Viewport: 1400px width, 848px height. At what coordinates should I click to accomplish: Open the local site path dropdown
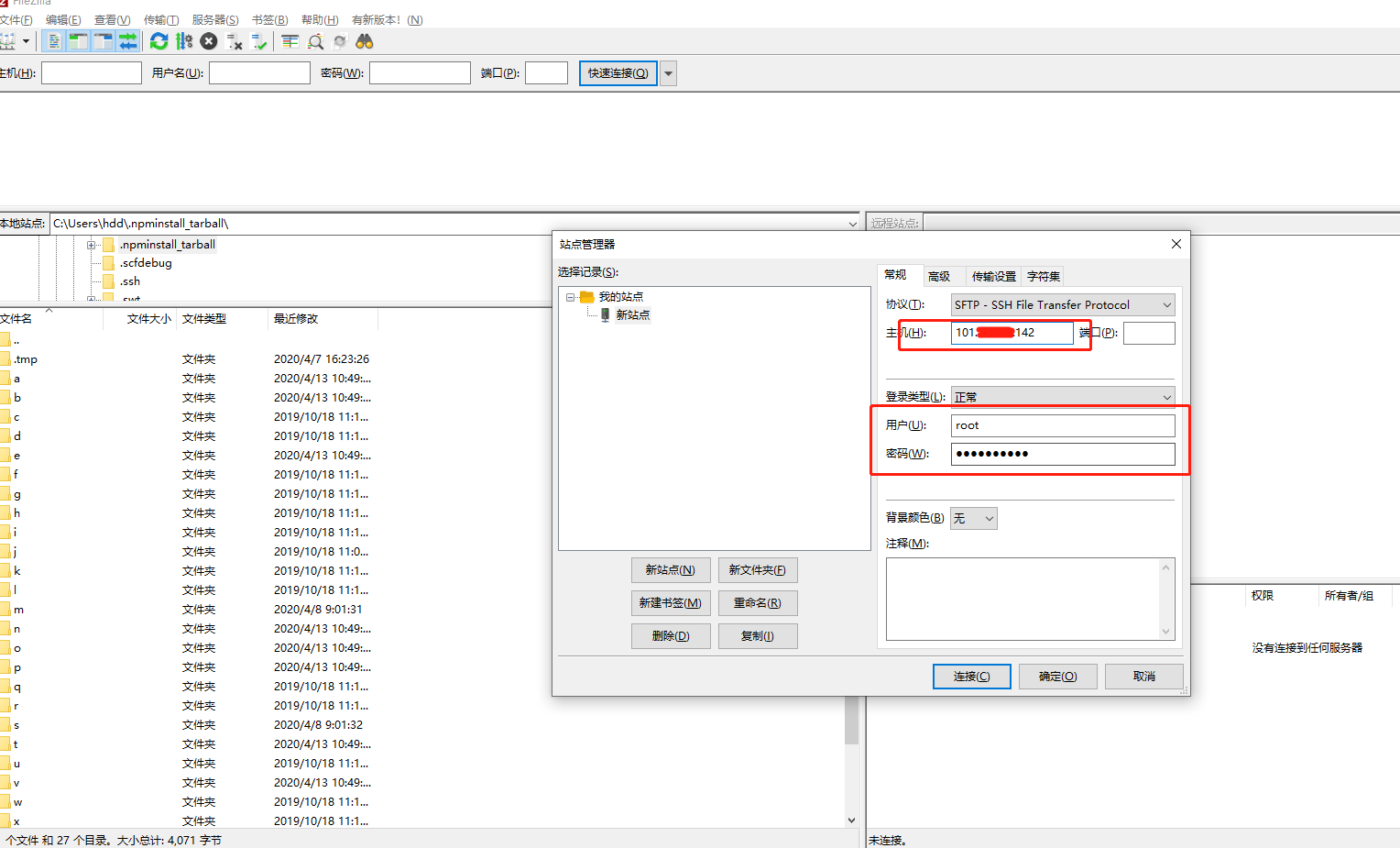point(852,223)
